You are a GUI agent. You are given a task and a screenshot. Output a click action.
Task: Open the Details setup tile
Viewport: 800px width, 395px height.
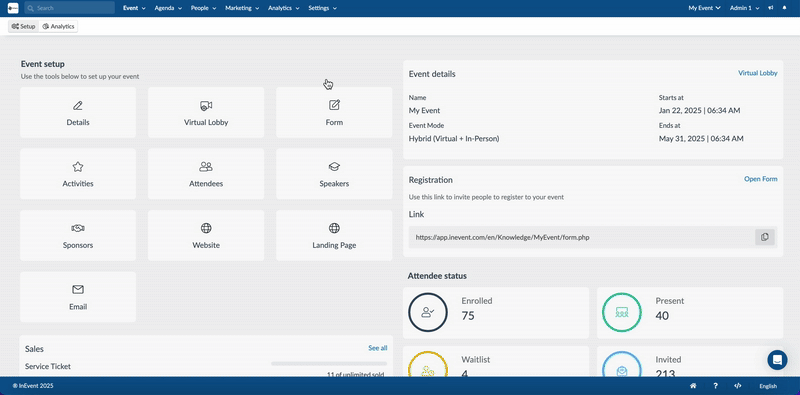78,112
